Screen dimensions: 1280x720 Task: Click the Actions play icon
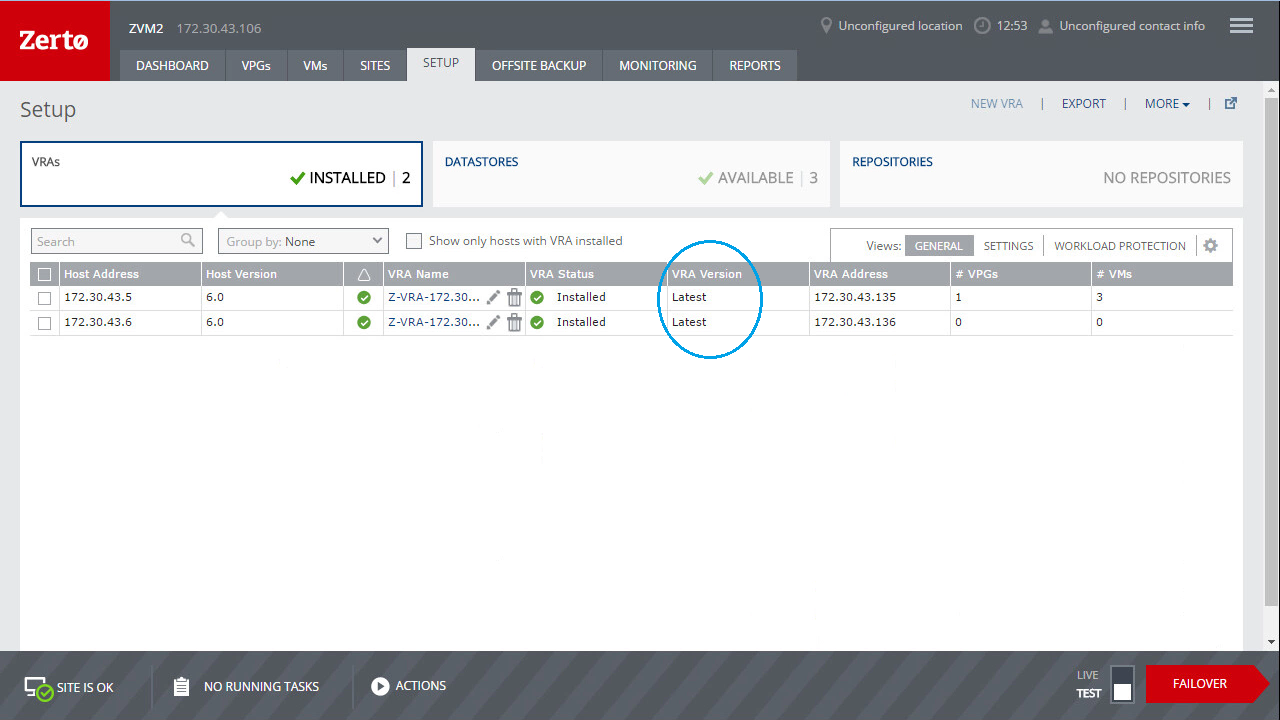(380, 686)
